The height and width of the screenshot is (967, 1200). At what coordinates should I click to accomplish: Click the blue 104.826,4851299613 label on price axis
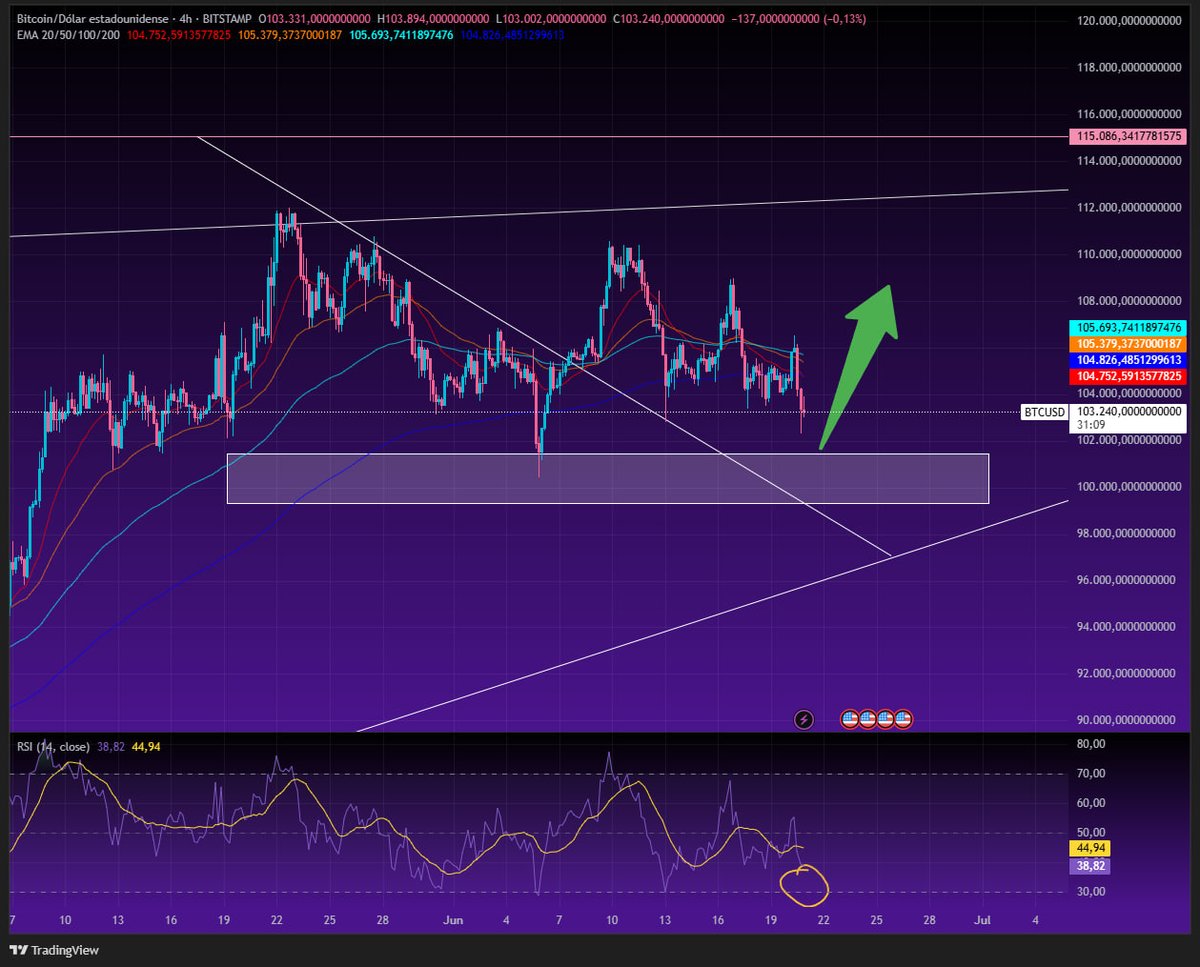click(1128, 360)
